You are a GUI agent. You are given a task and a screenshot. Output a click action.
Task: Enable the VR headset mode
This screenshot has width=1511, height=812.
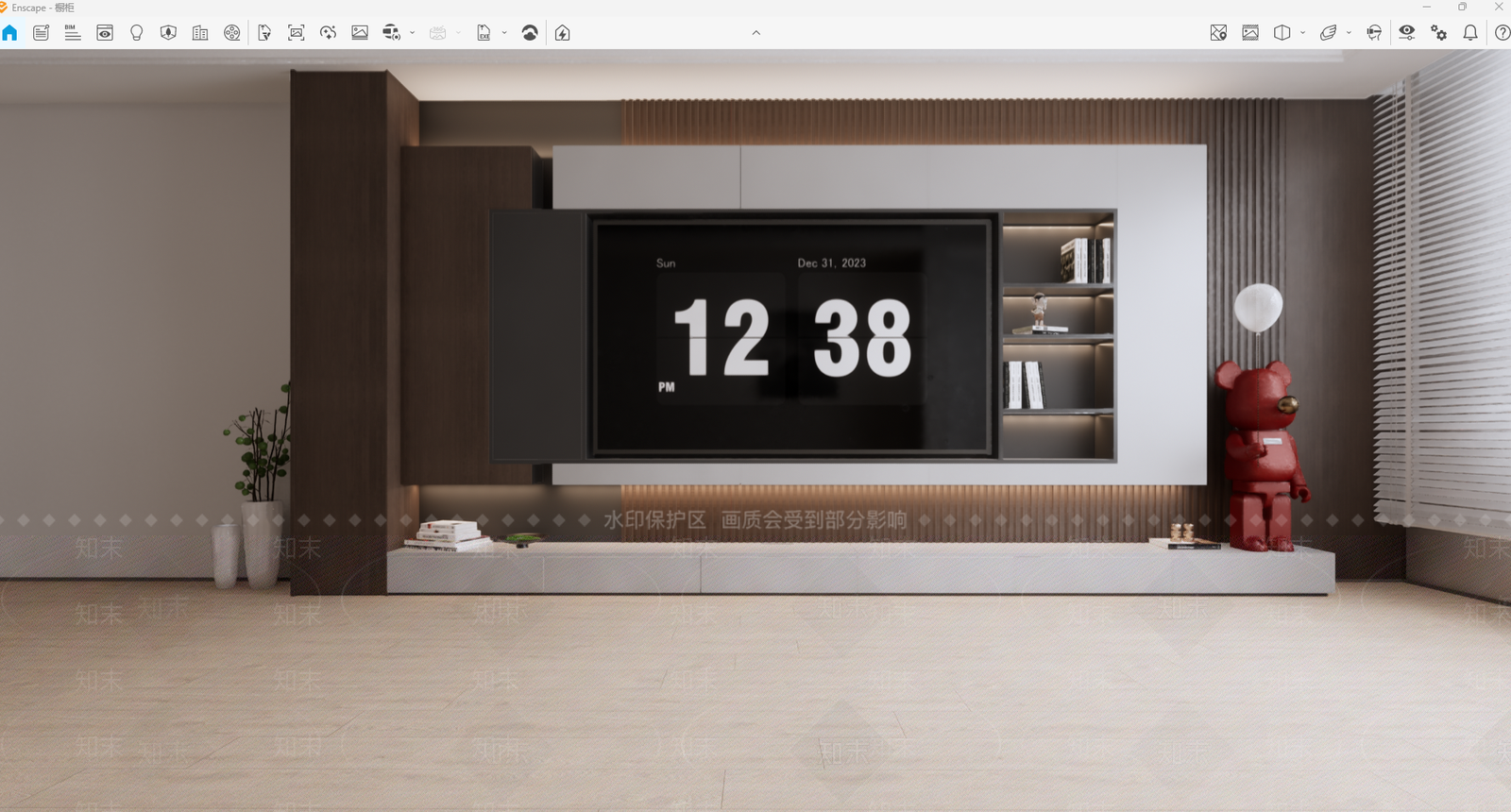coord(1374,33)
